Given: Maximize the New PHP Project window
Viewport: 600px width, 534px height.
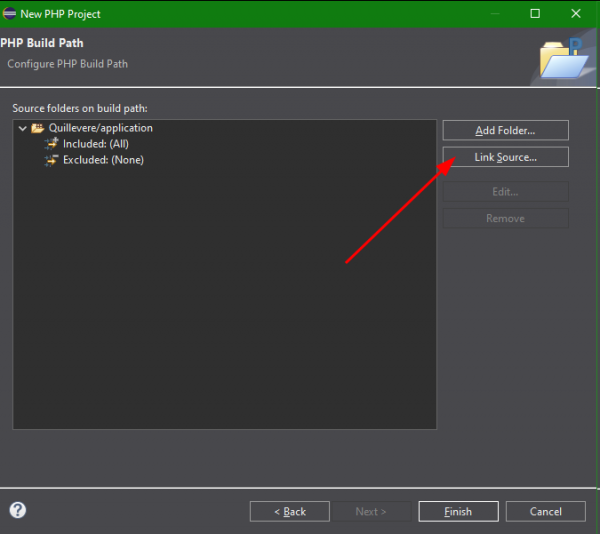Looking at the screenshot, I should pos(535,14).
